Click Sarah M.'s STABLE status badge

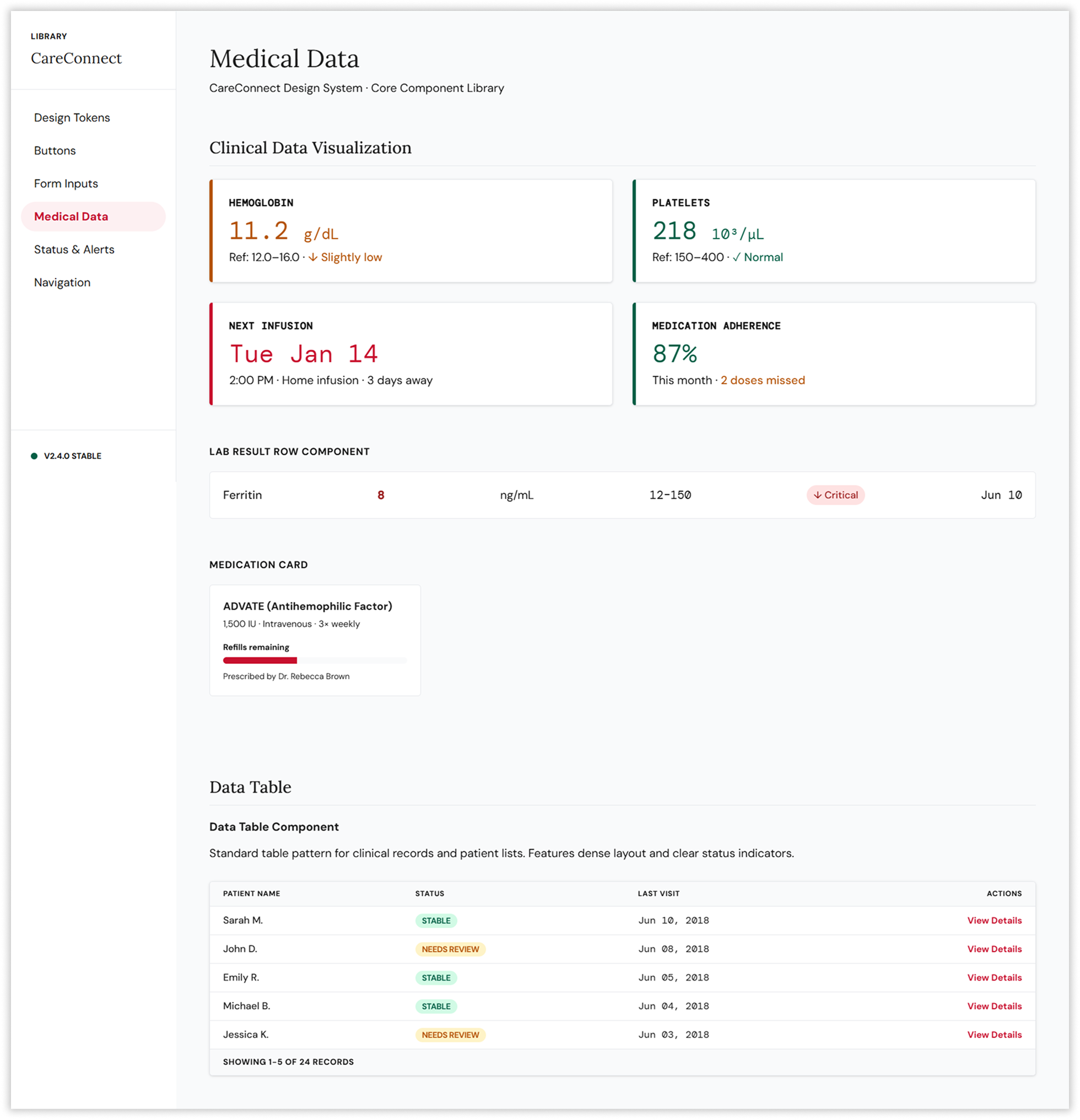coord(435,921)
